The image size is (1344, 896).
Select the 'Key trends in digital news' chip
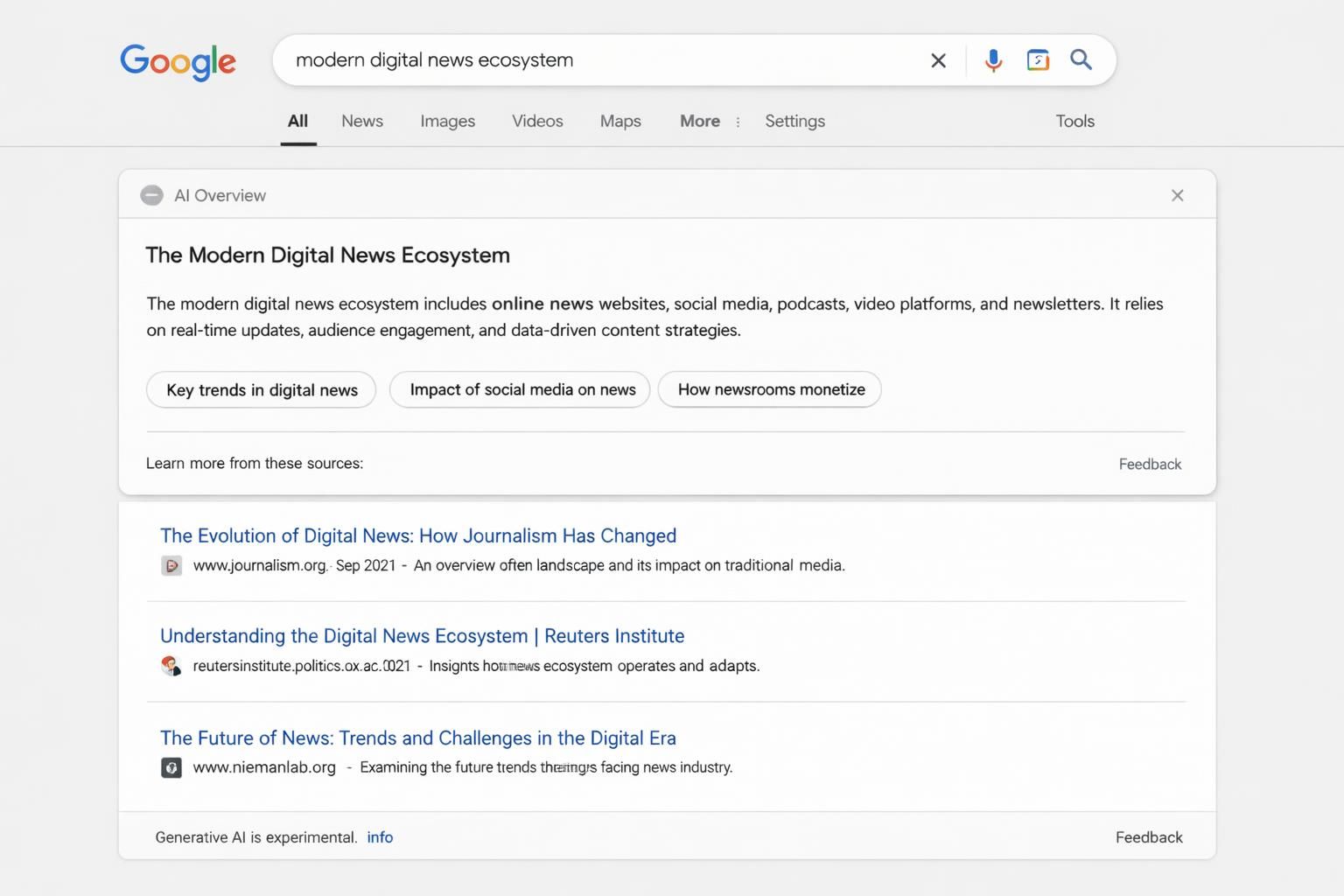[262, 389]
